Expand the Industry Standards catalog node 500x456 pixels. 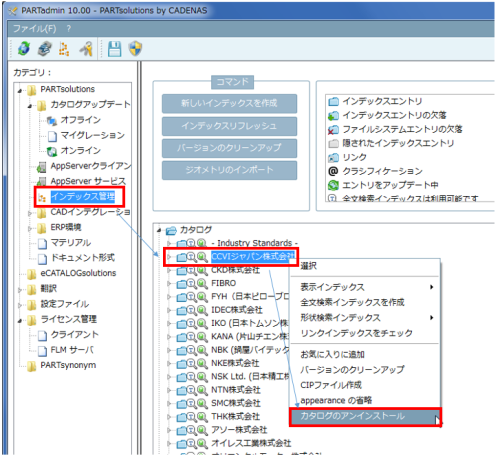coord(169,244)
